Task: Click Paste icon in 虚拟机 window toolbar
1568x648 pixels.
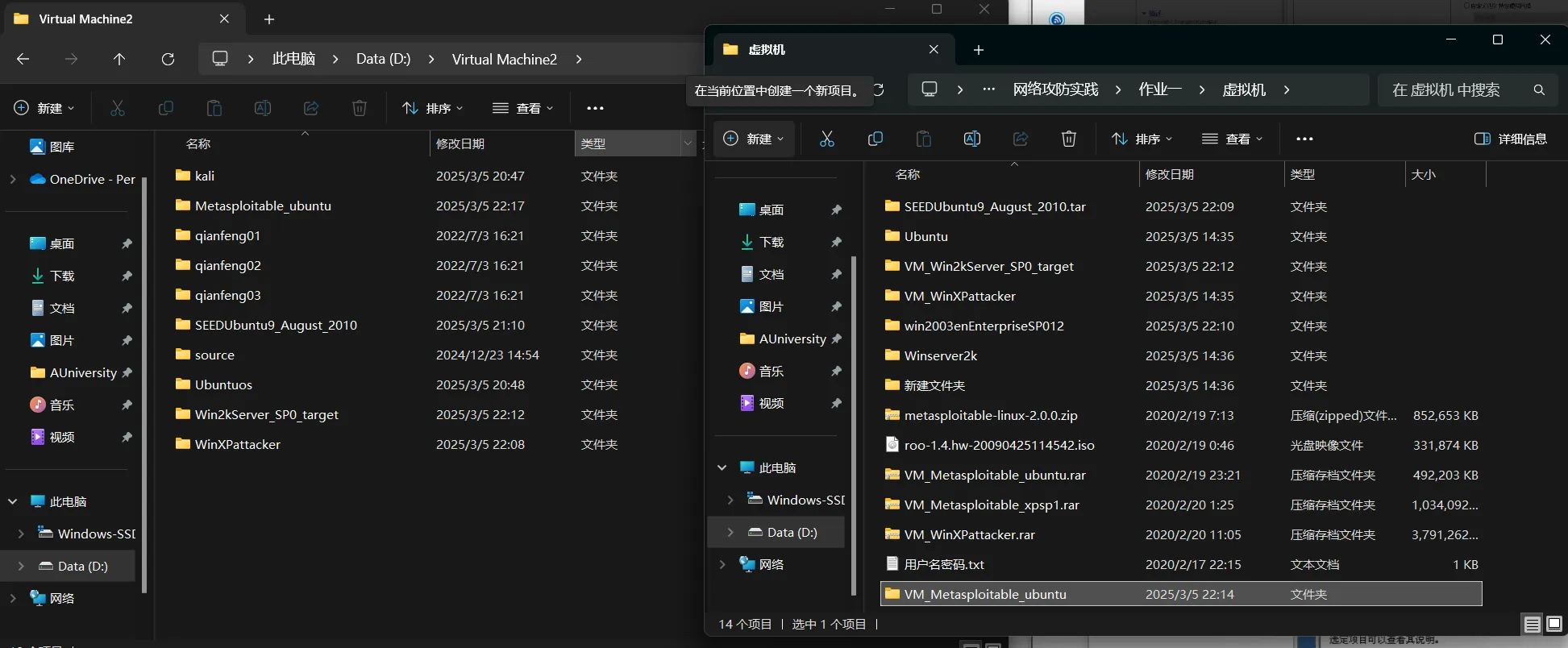Action: coord(923,139)
